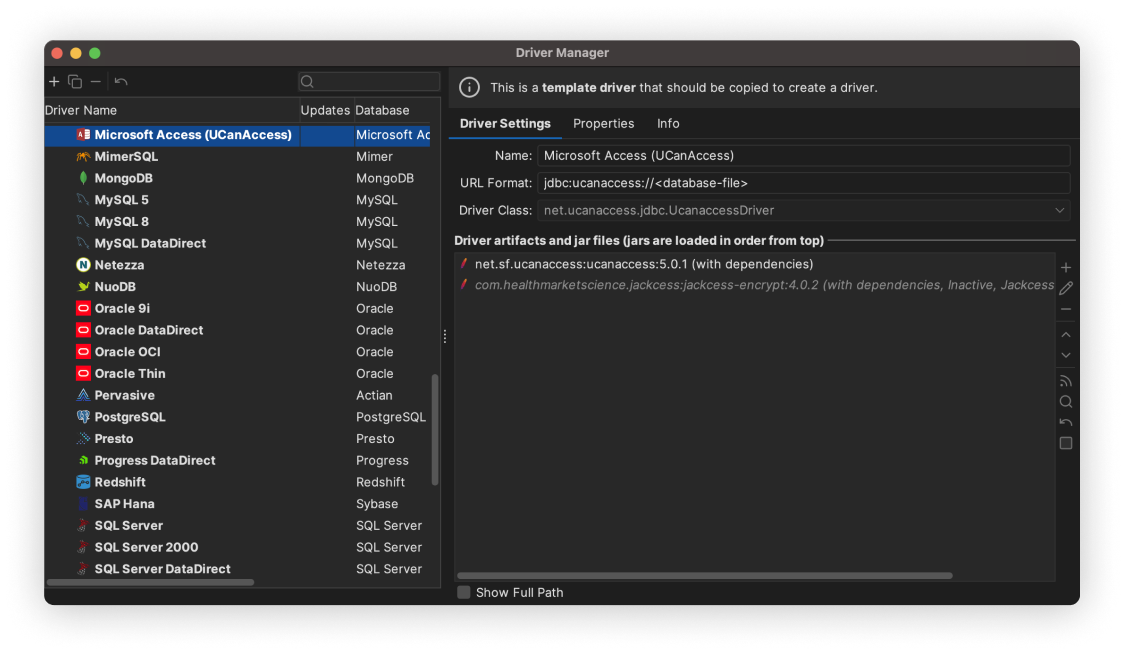Select the SQL Server DataDirect driver
This screenshot has height=654, width=1124.
click(237, 569)
